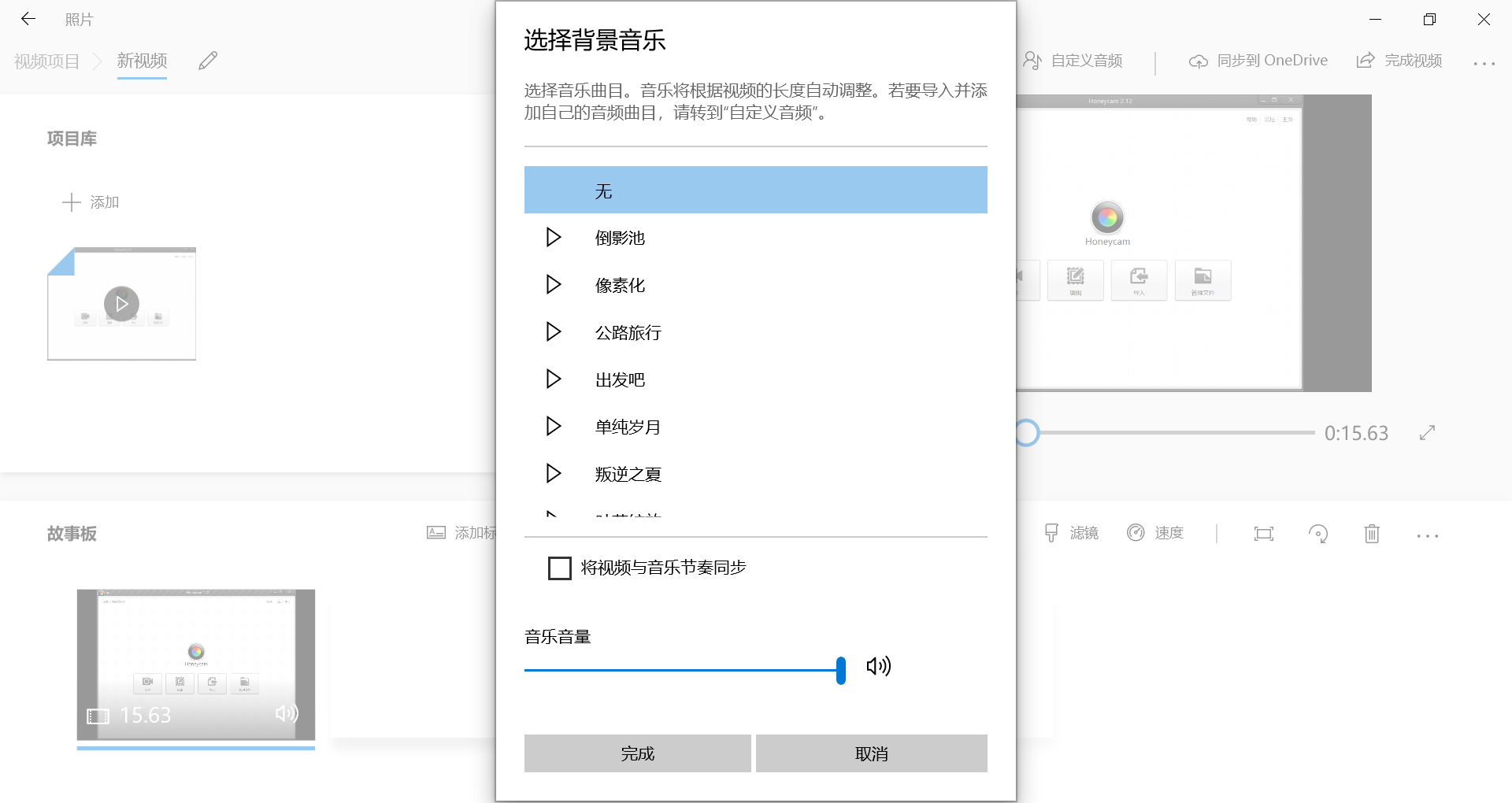Select the 公路旅行 music track
Viewport: 1512px width, 803px height.
point(756,331)
